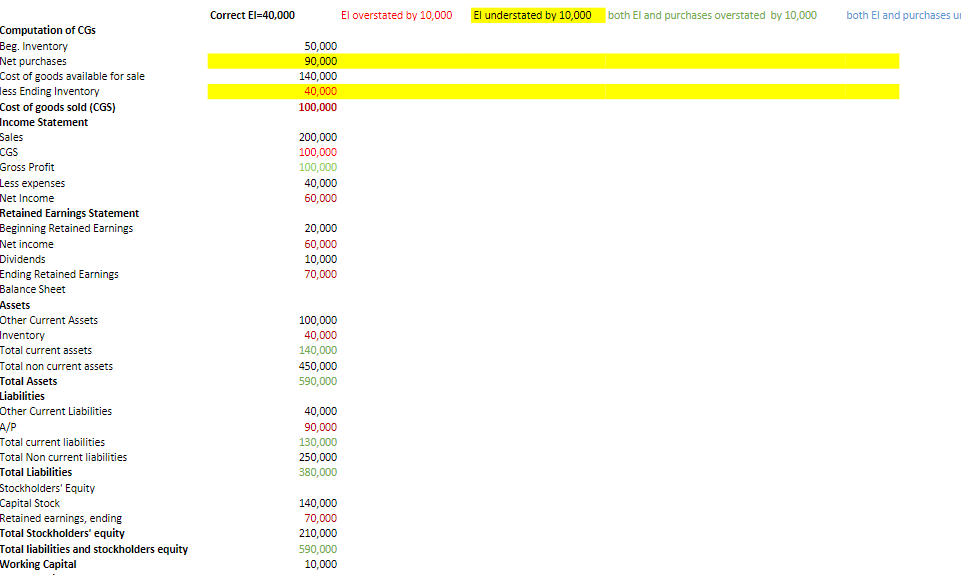The width and height of the screenshot is (964, 575).
Task: Select the Total Stockholders' equity value 210,000
Action: (x=318, y=533)
